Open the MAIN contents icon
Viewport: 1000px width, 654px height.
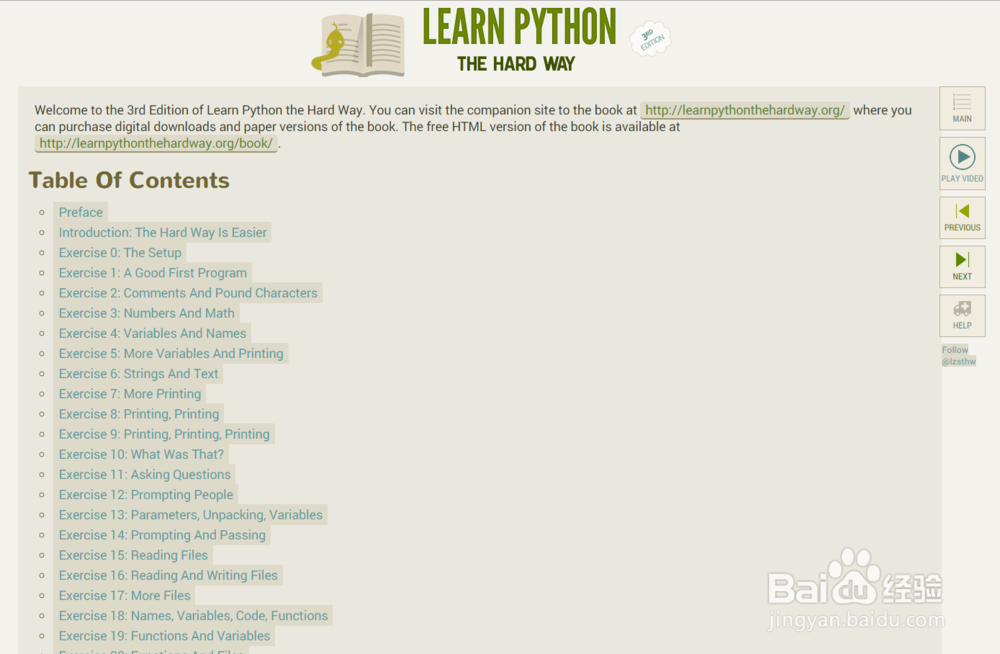[961, 108]
